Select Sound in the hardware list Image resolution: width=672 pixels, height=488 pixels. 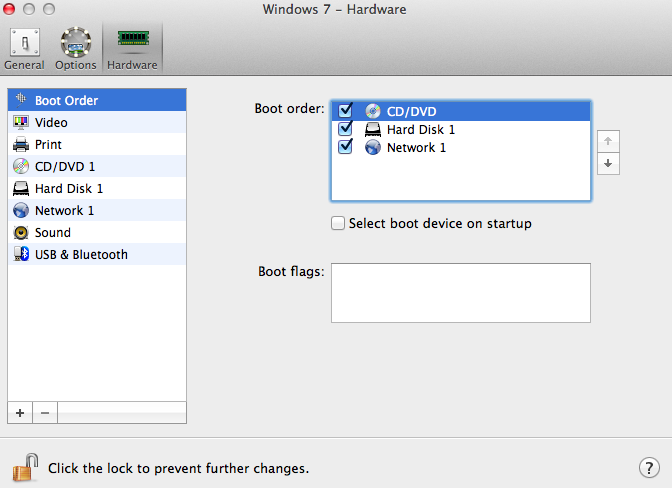[x=97, y=232]
